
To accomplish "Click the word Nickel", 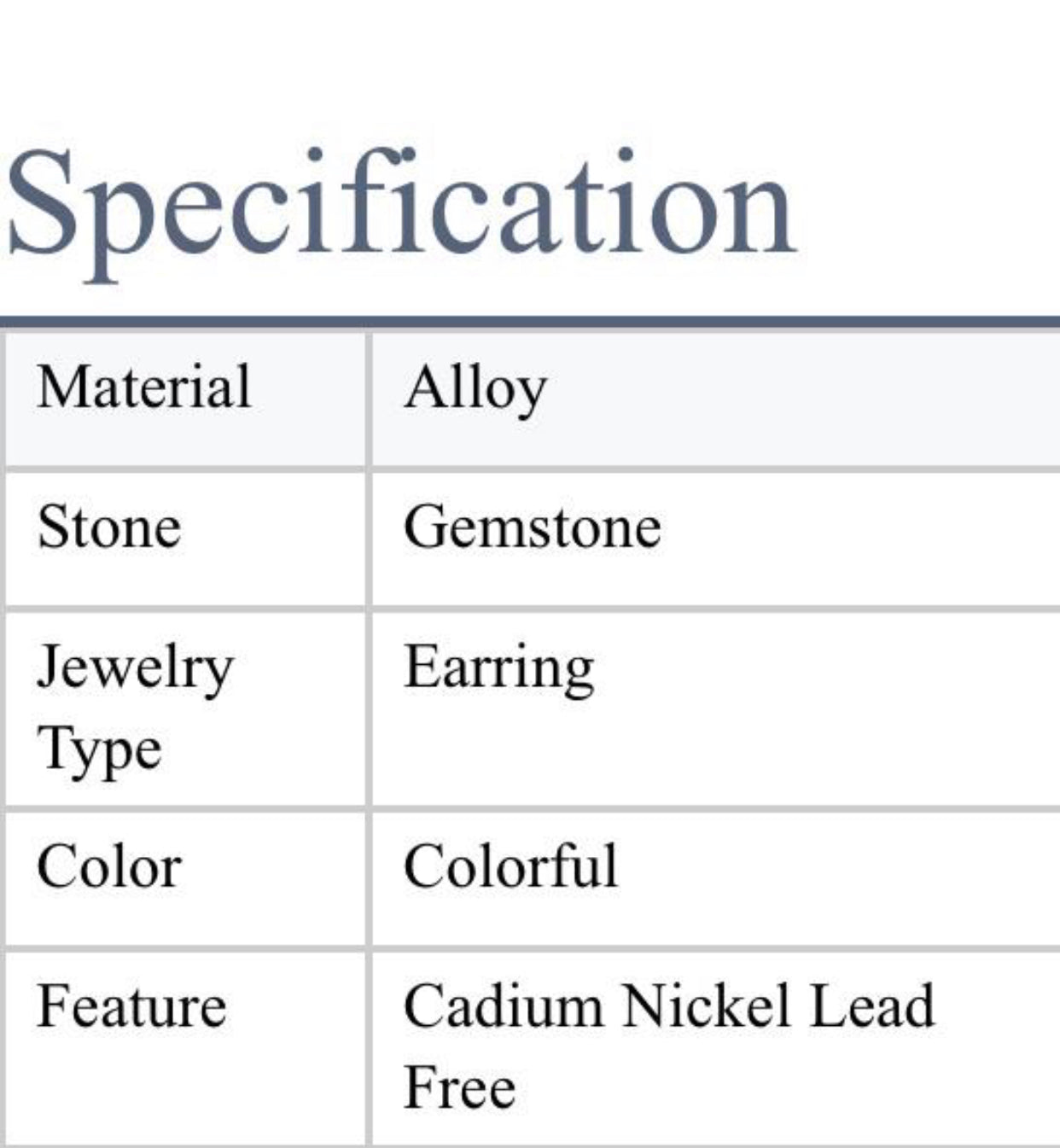I will pos(705,1005).
